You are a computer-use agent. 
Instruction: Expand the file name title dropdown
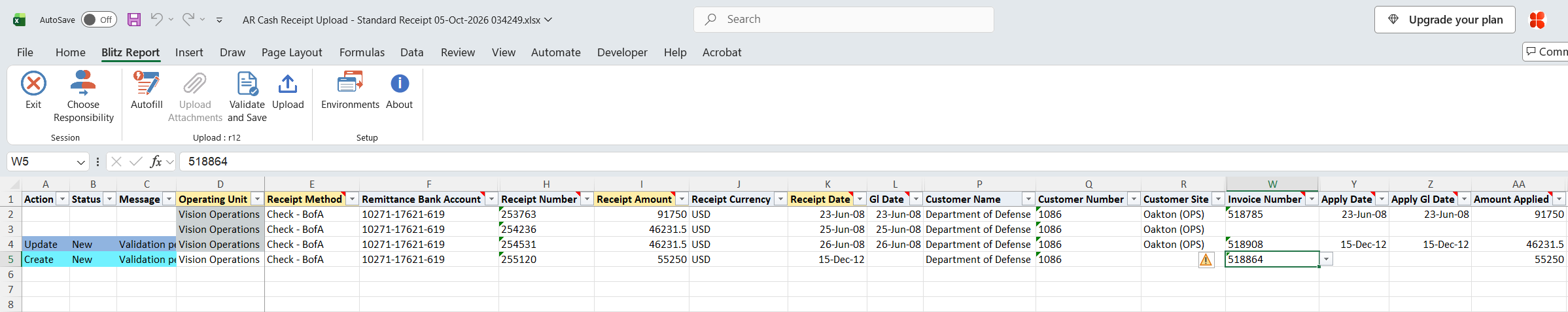[x=548, y=20]
